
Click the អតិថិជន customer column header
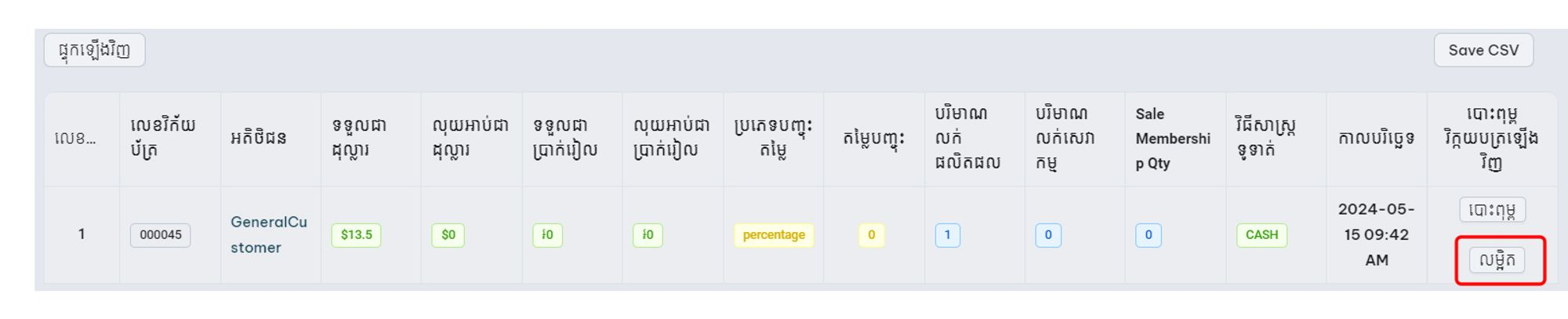(258, 139)
